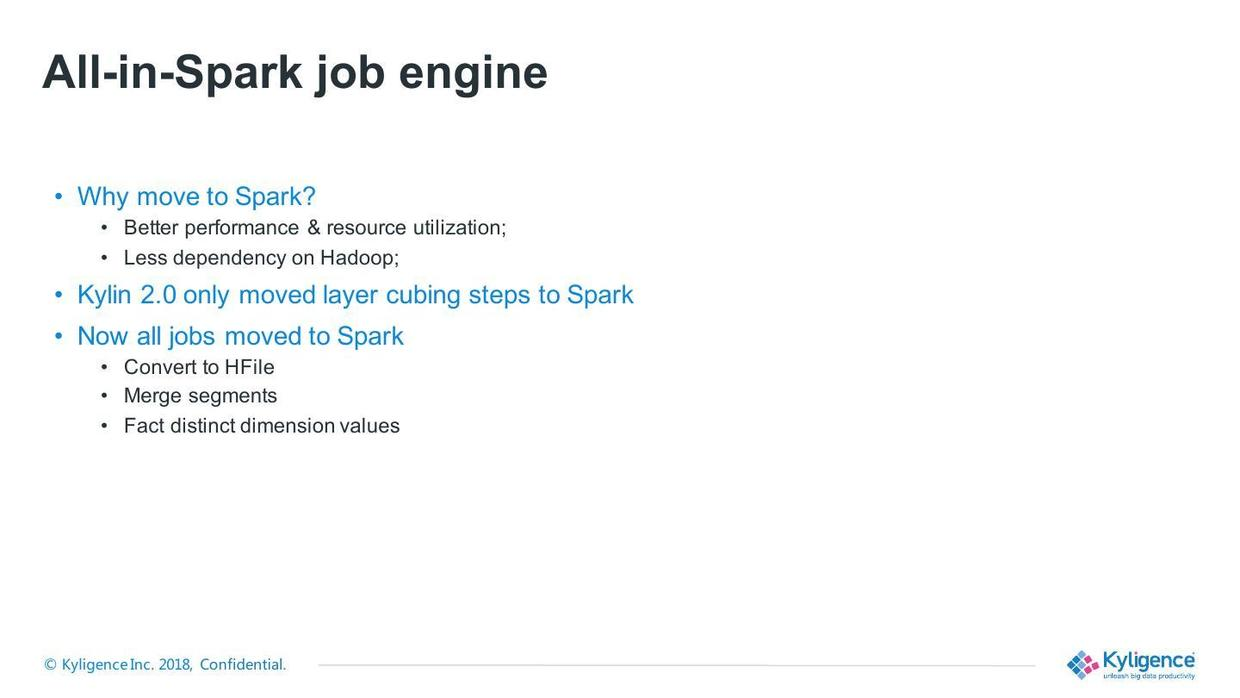Click the bullet dot before "Now all jobs"

pos(59,336)
